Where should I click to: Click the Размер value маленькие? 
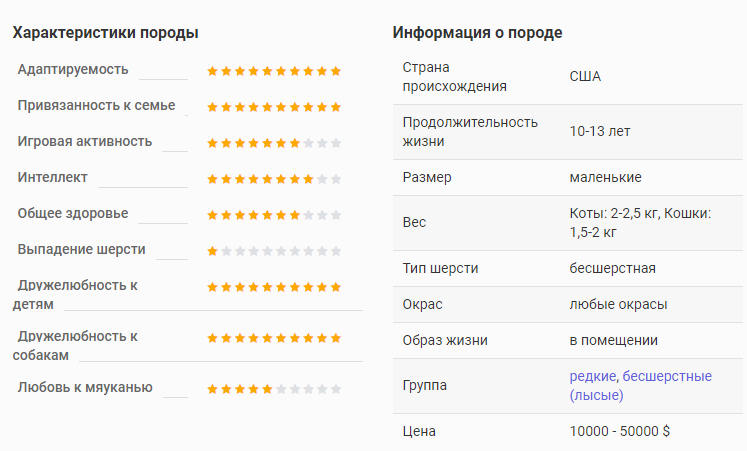point(606,177)
